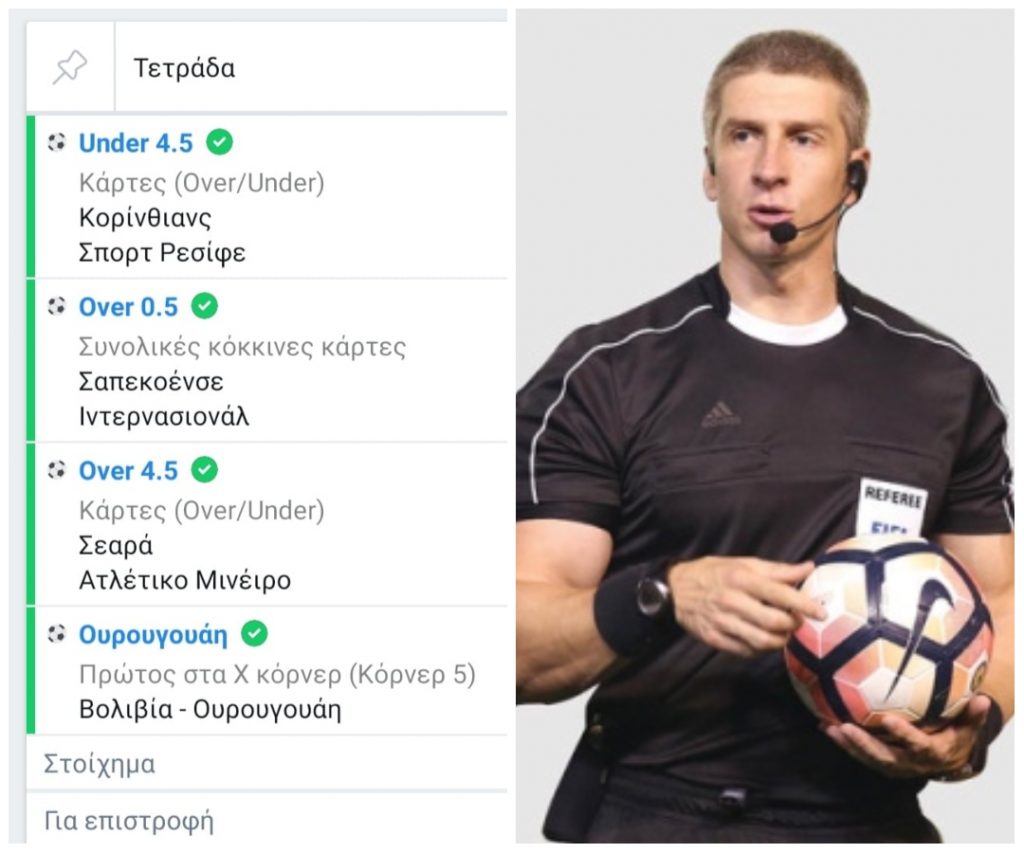Click the soccer ball icon next to Over 0.5
Image resolution: width=1024 pixels, height=853 pixels.
57,306
